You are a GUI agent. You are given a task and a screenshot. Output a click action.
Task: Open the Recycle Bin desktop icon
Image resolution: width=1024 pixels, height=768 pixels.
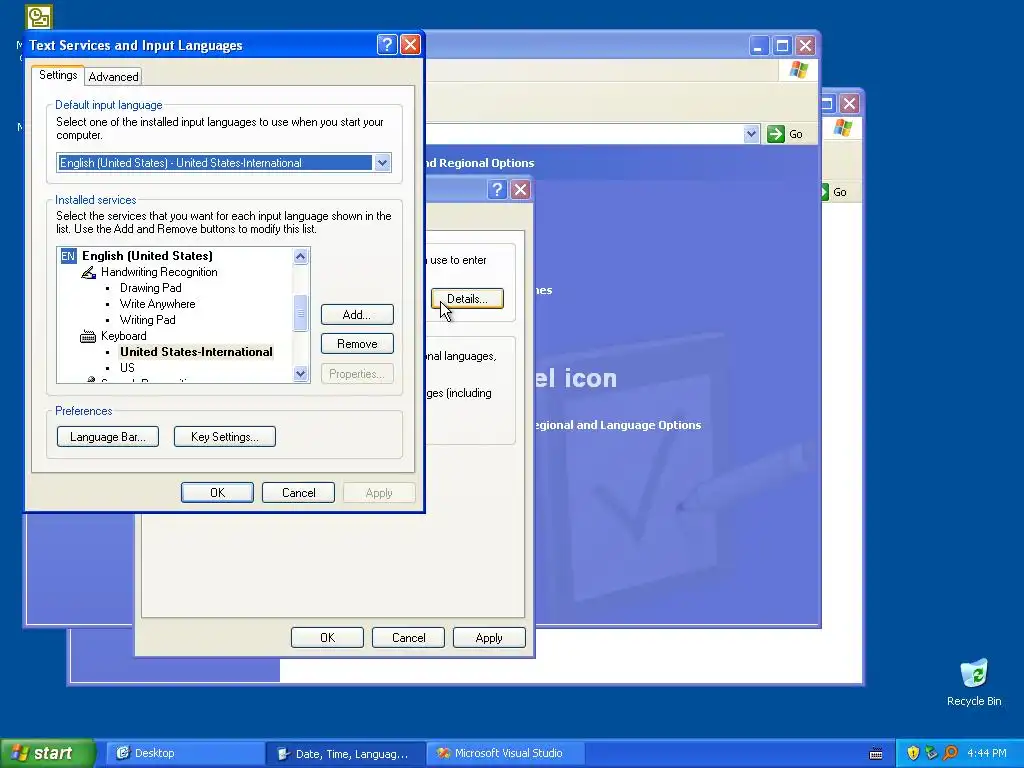coord(974,682)
